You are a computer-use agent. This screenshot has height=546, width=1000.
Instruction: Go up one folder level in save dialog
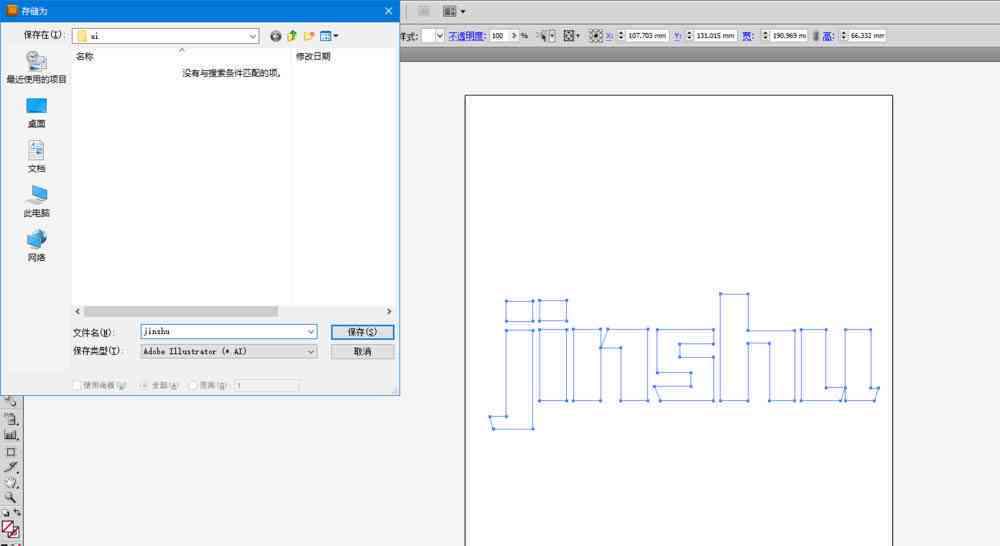[x=292, y=36]
